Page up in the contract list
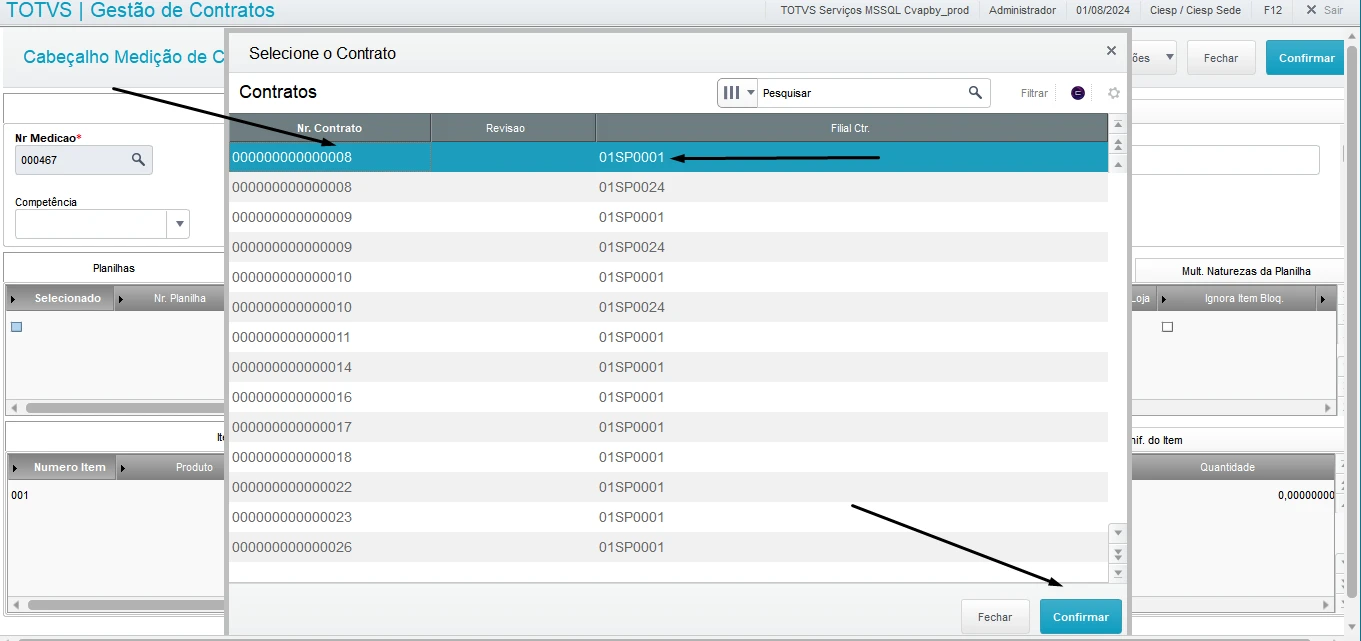Screen dimensions: 1361x641 (x=1118, y=144)
